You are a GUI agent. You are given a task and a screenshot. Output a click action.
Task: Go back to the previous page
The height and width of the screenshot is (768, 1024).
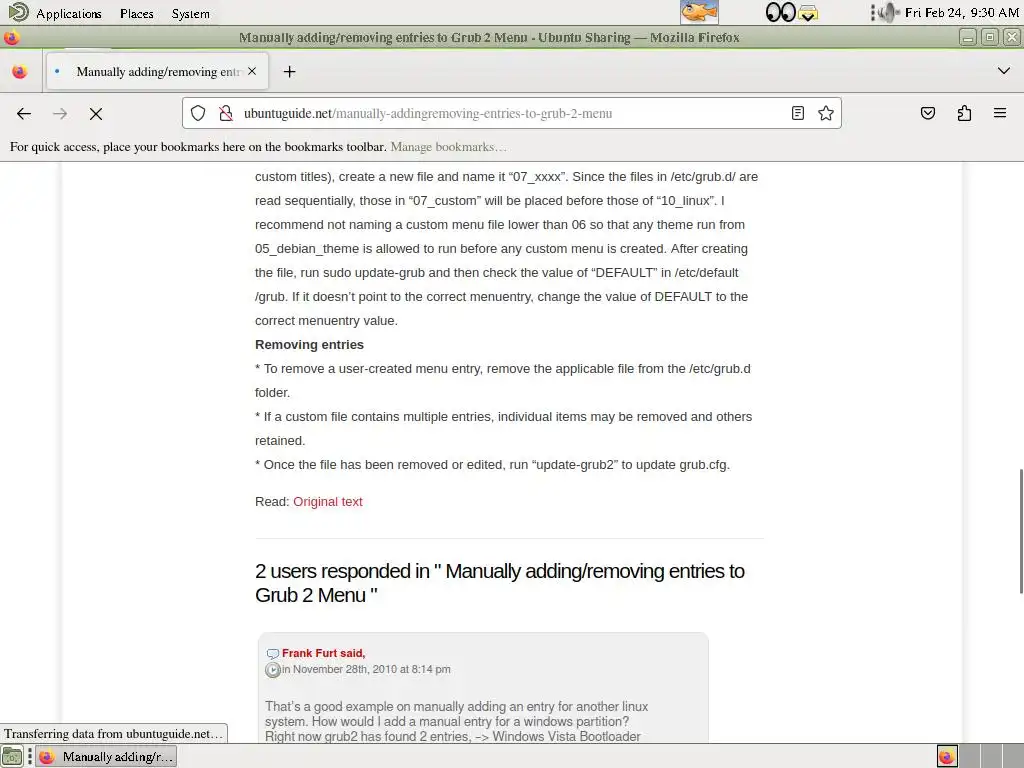point(24,114)
